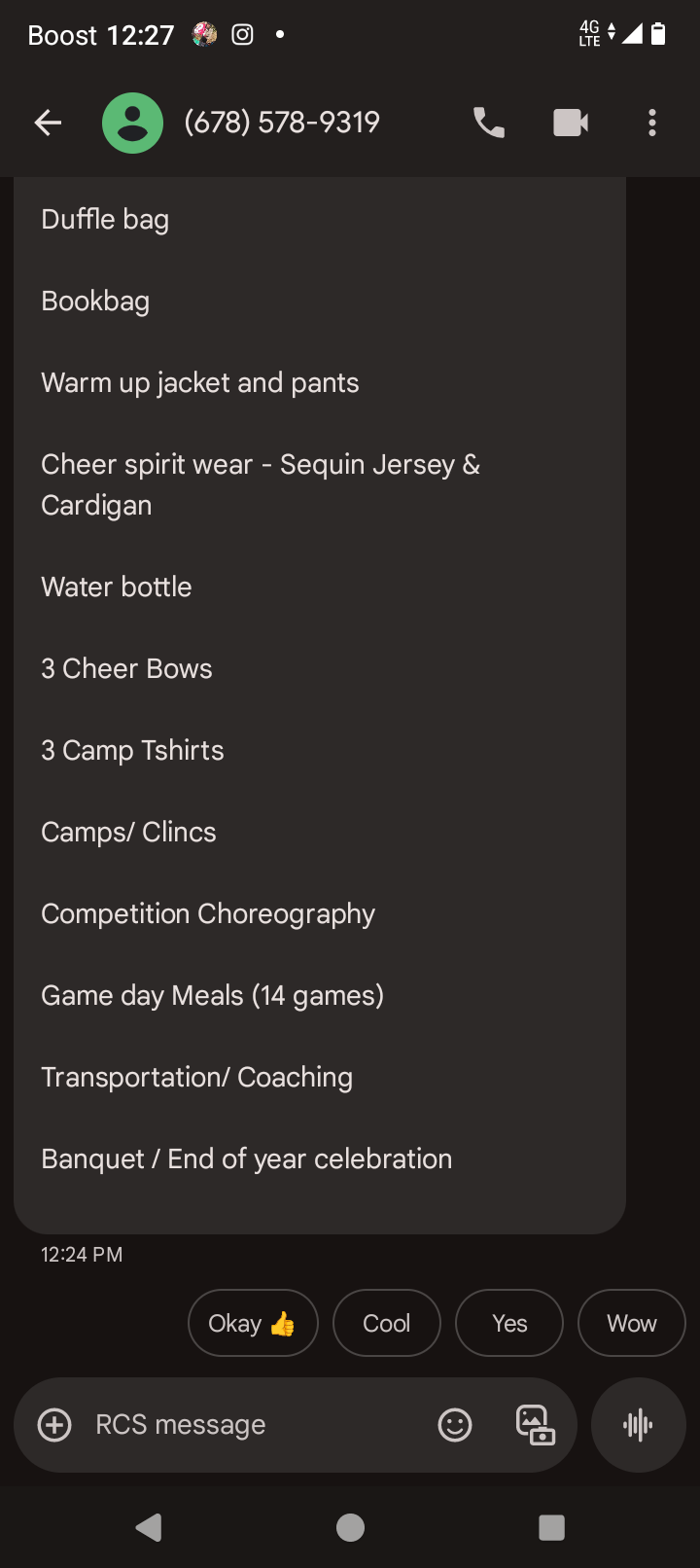700x1568 pixels.
Task: Tap the phone number (678) 578-9319 title
Action: (x=282, y=123)
